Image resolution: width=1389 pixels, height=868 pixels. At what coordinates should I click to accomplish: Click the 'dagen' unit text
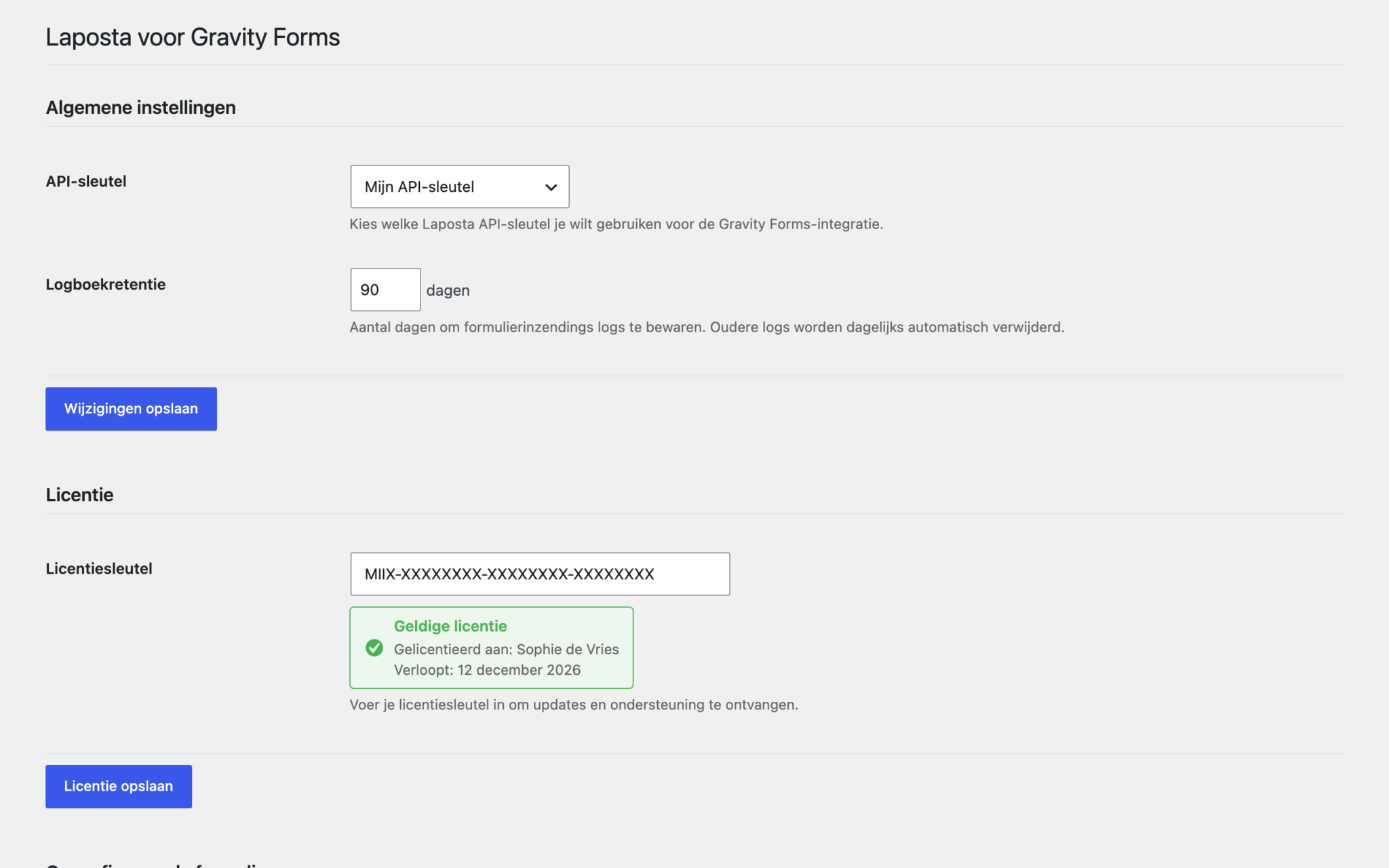[448, 290]
